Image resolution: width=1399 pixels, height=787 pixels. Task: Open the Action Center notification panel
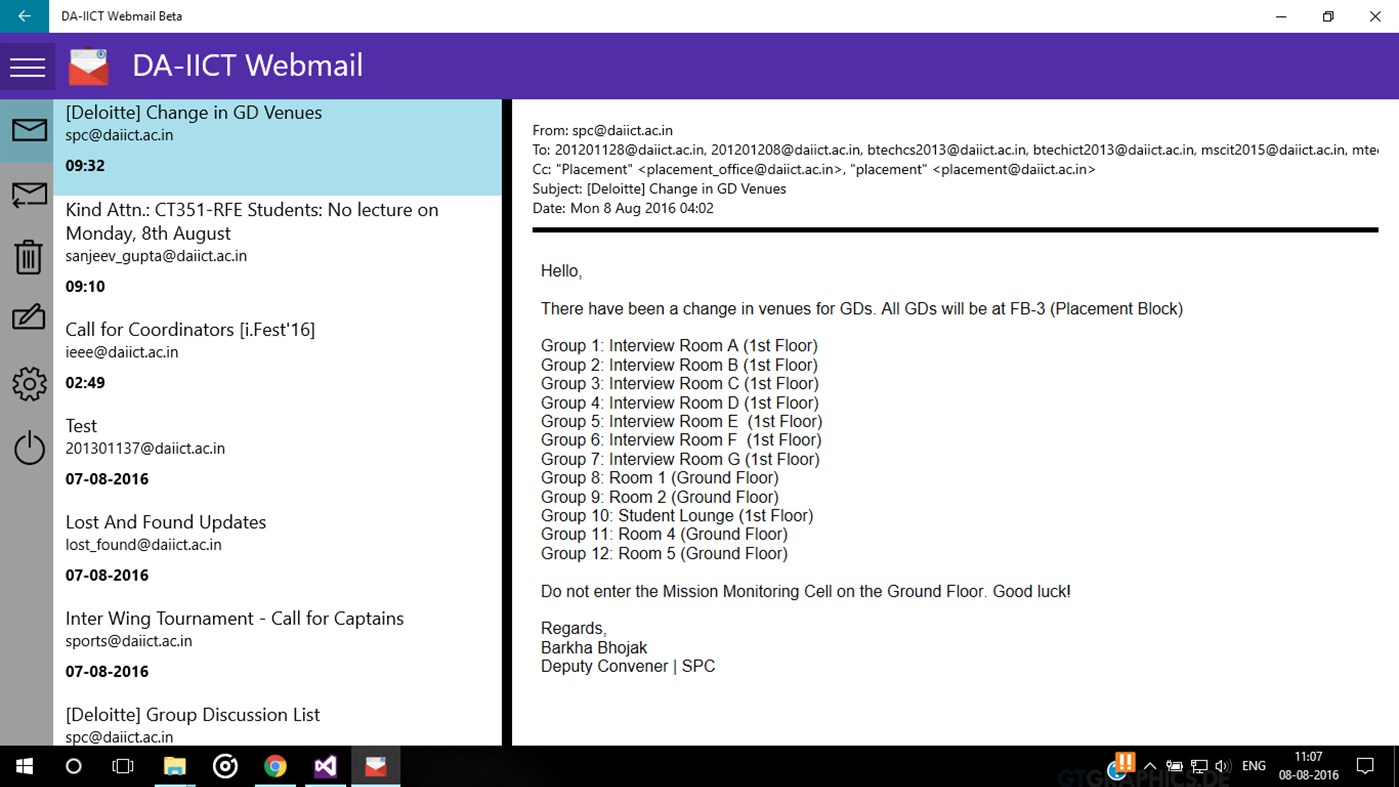click(1366, 766)
